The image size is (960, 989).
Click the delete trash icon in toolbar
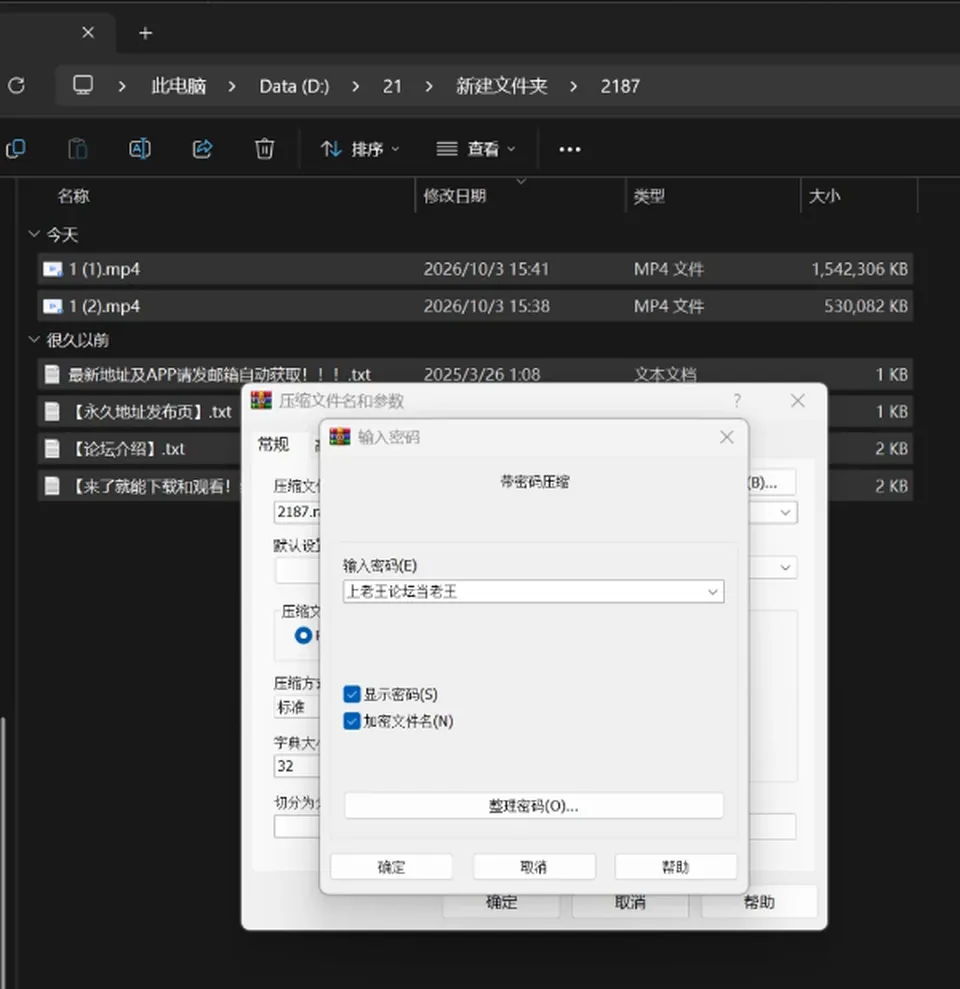click(264, 149)
